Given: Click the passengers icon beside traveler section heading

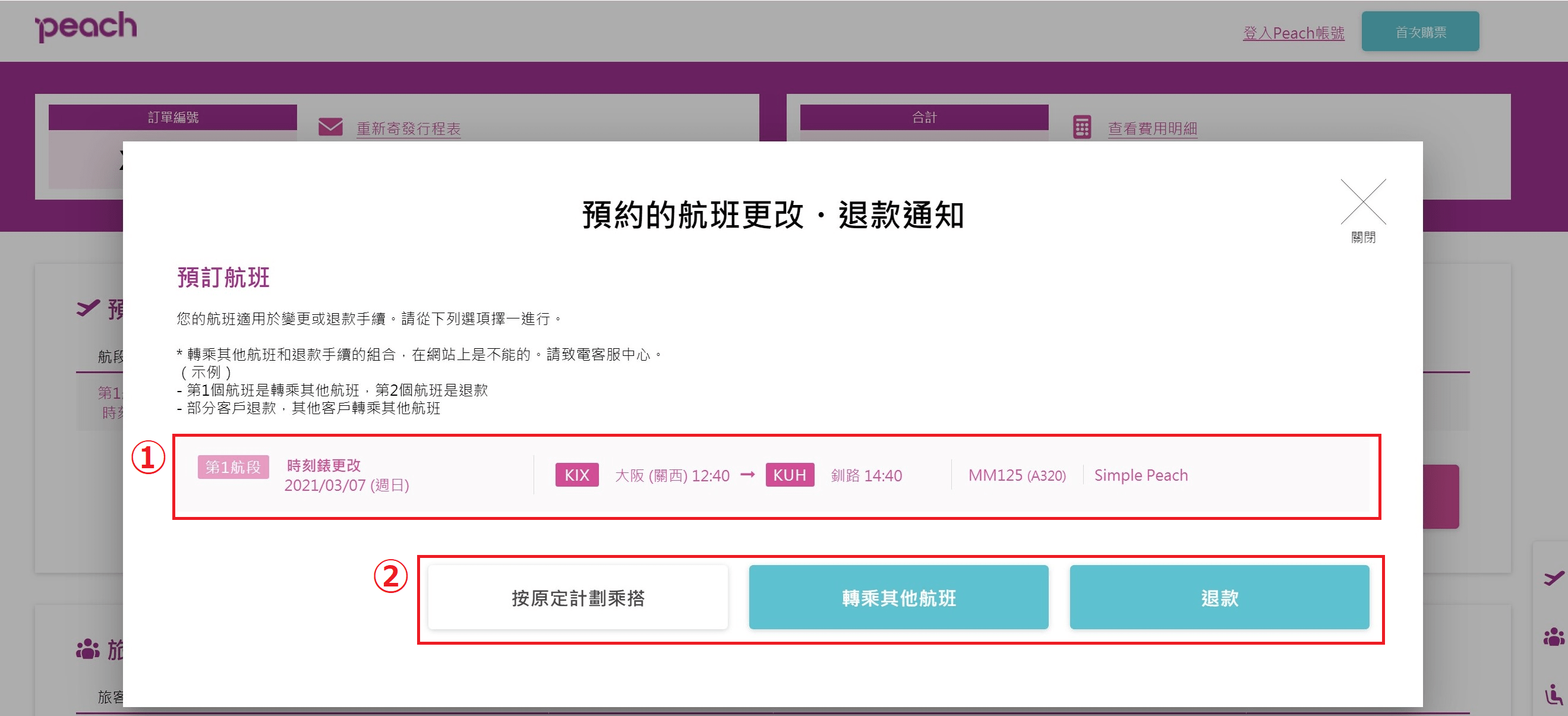Looking at the screenshot, I should point(88,649).
